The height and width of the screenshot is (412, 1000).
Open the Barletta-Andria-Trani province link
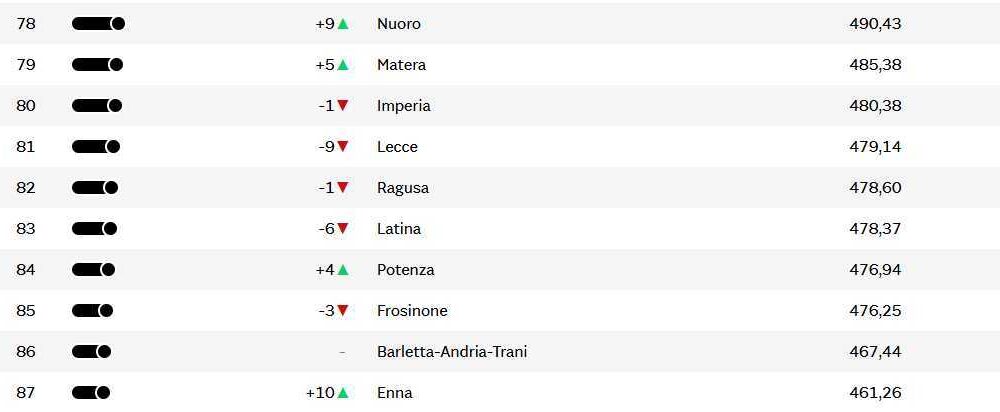tap(452, 352)
